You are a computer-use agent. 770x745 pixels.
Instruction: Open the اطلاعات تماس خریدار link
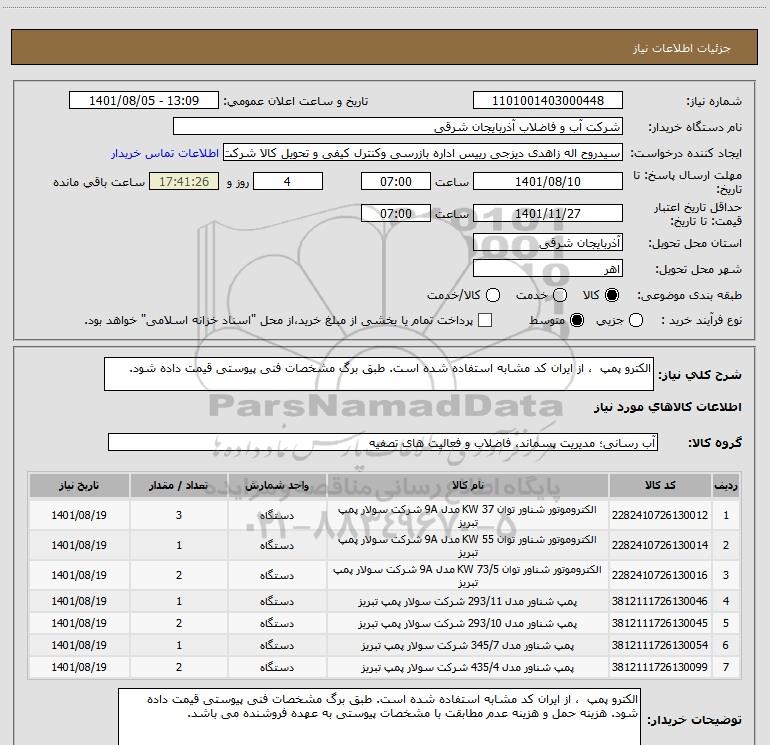point(165,153)
